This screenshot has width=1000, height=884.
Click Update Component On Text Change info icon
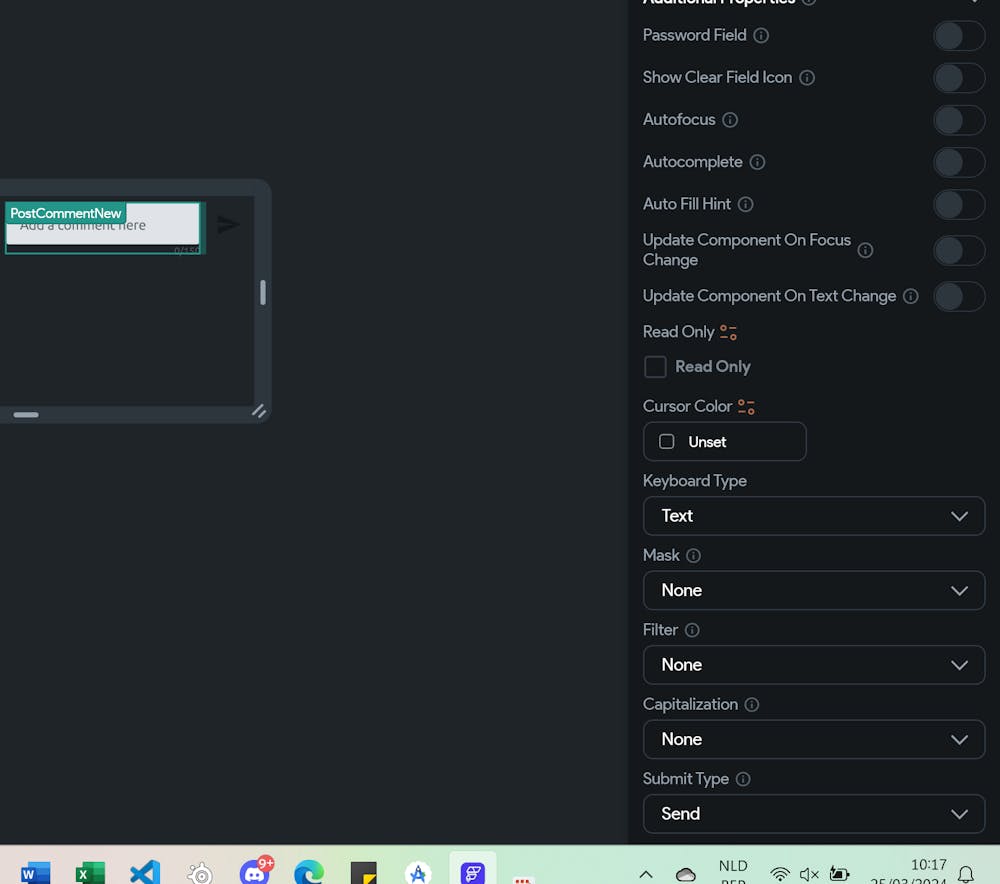911,296
